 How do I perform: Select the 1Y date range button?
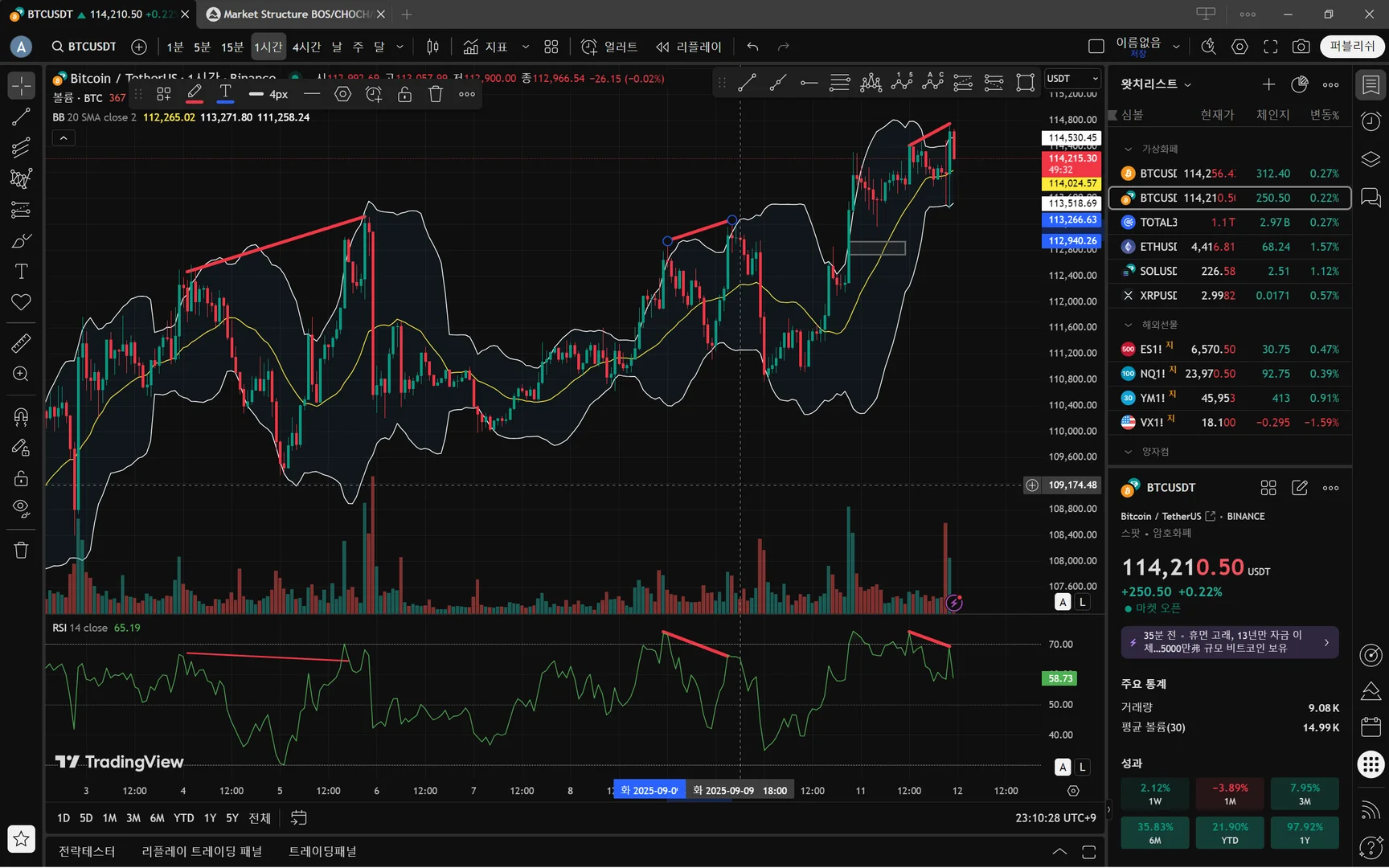pyautogui.click(x=210, y=817)
